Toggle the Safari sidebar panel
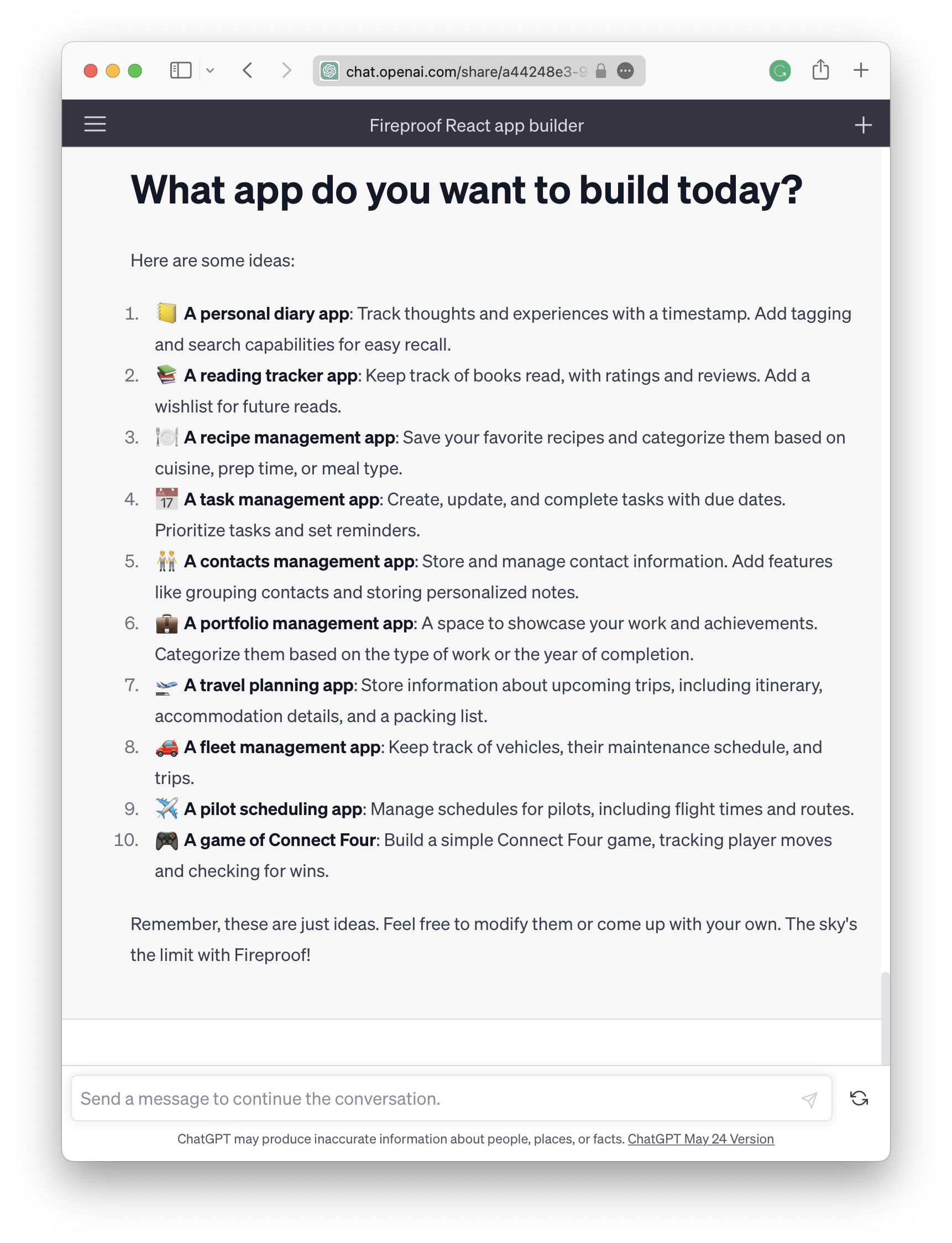Image resolution: width=952 pixels, height=1243 pixels. [x=181, y=70]
